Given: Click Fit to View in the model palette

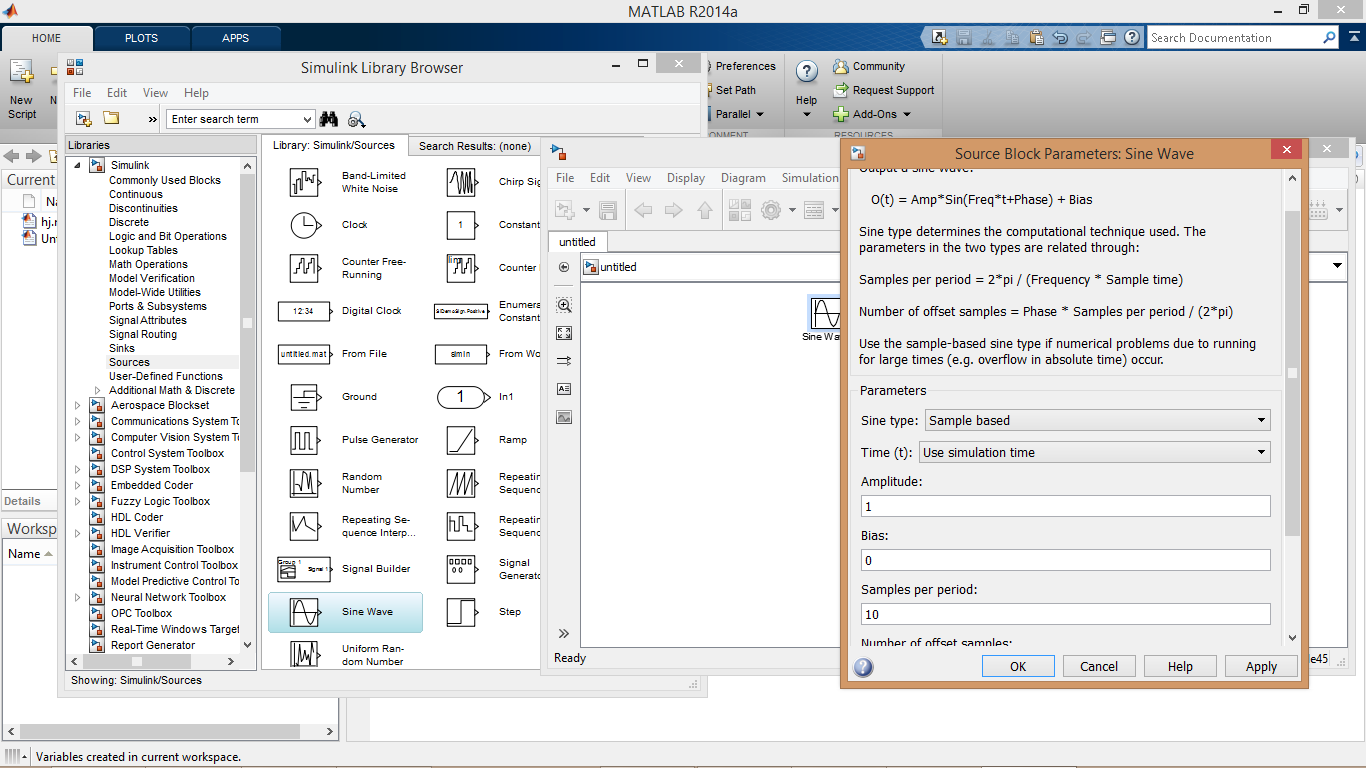Looking at the screenshot, I should [564, 333].
